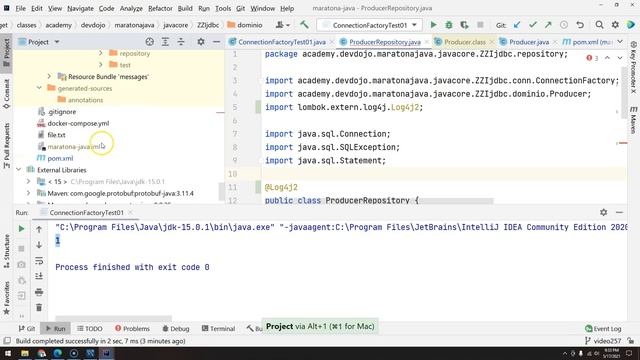Viewport: 640px width, 360px height.
Task: Hide the Project tool window
Action: click(x=216, y=42)
